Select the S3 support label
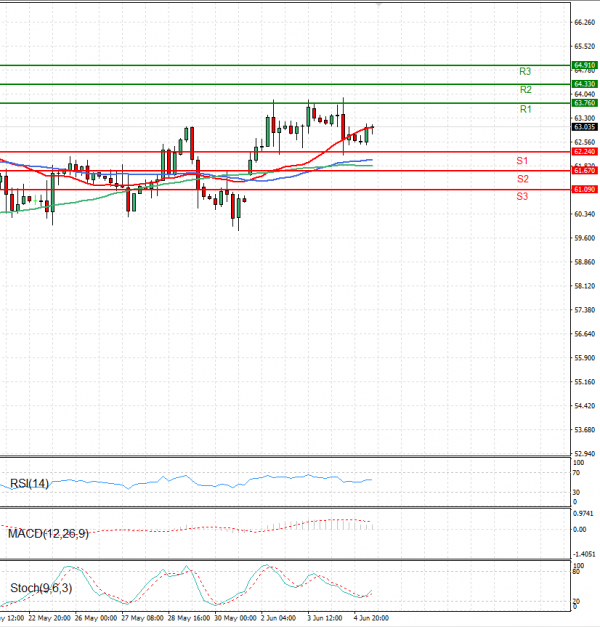The width and height of the screenshot is (600, 627). [x=522, y=196]
